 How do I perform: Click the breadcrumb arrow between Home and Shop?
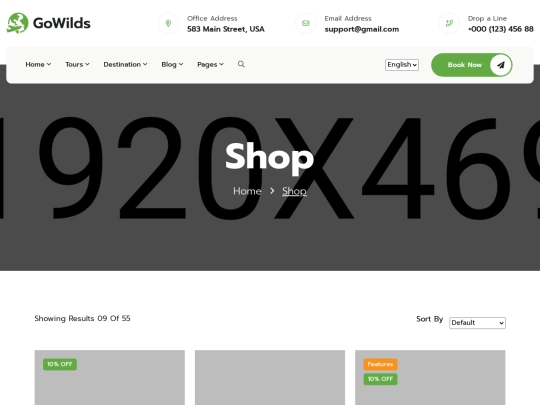coord(272,190)
